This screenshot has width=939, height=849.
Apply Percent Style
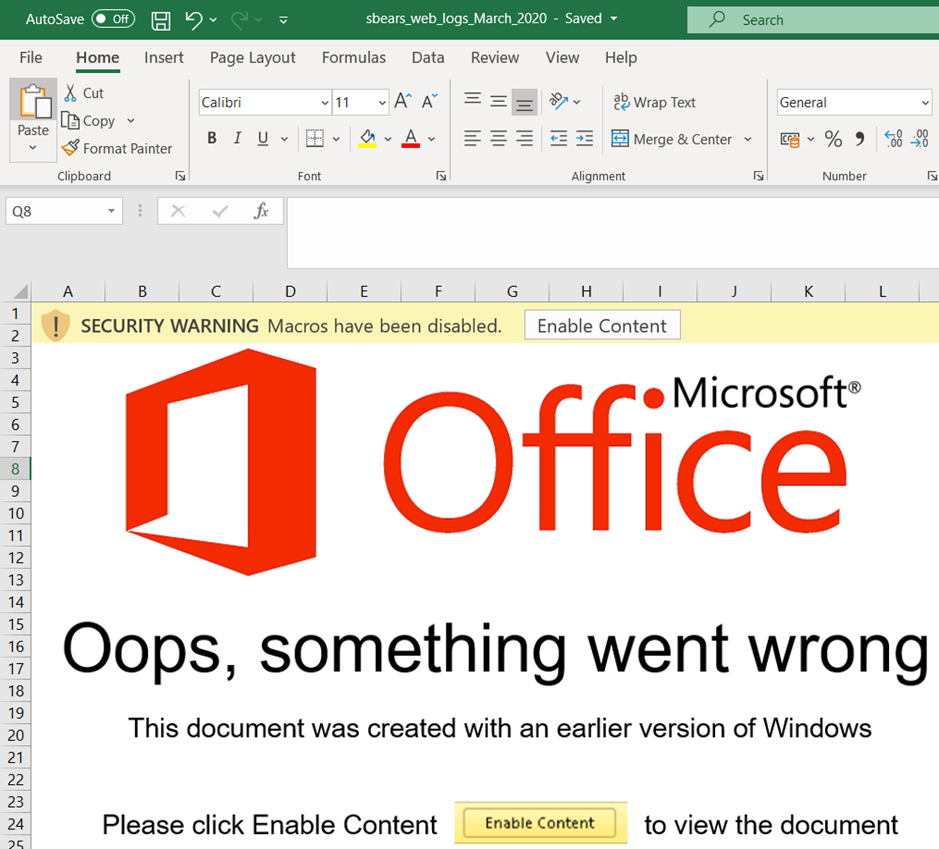click(833, 139)
